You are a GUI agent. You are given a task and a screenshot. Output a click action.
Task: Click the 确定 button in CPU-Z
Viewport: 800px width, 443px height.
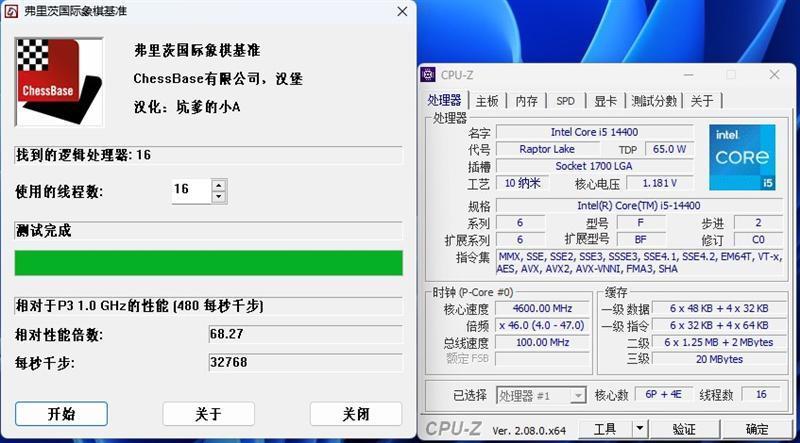pos(757,429)
